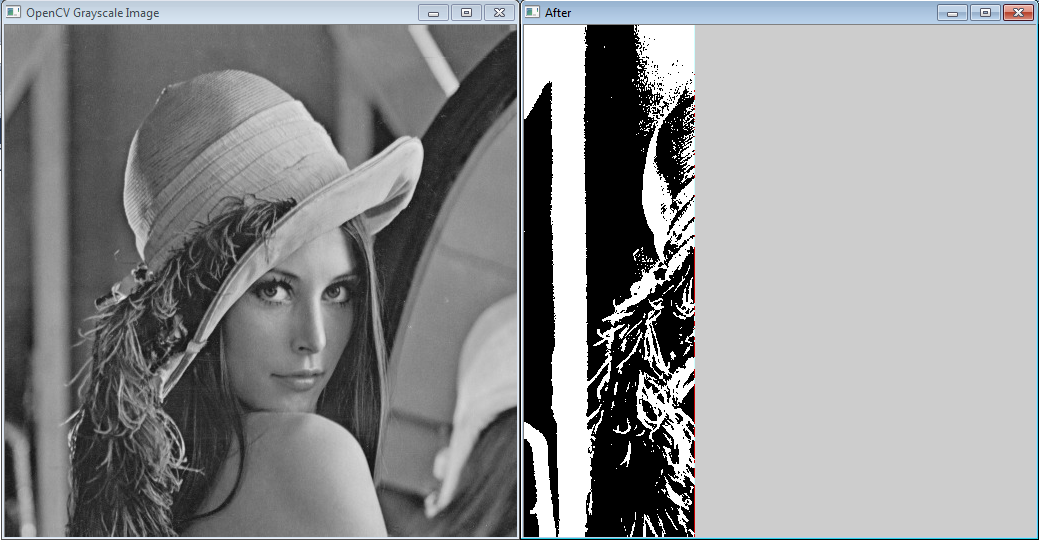Click the woman's nose in the grayscale image
Viewport: 1041px width, 541px height.
pos(308,330)
